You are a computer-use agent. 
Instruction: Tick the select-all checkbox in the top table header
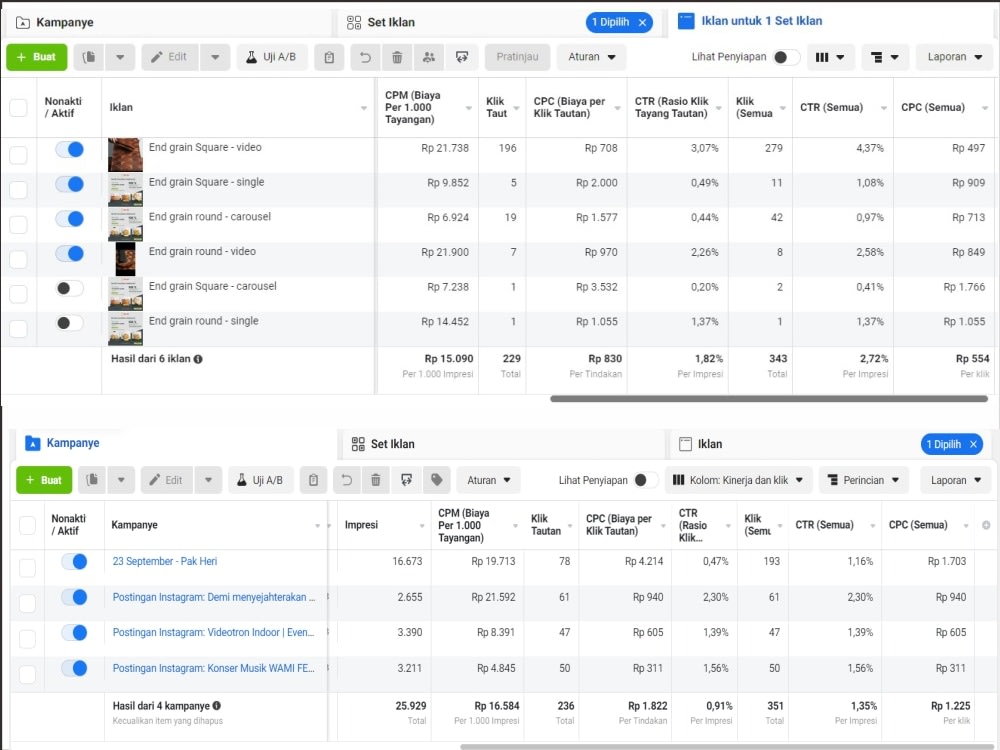pos(18,107)
